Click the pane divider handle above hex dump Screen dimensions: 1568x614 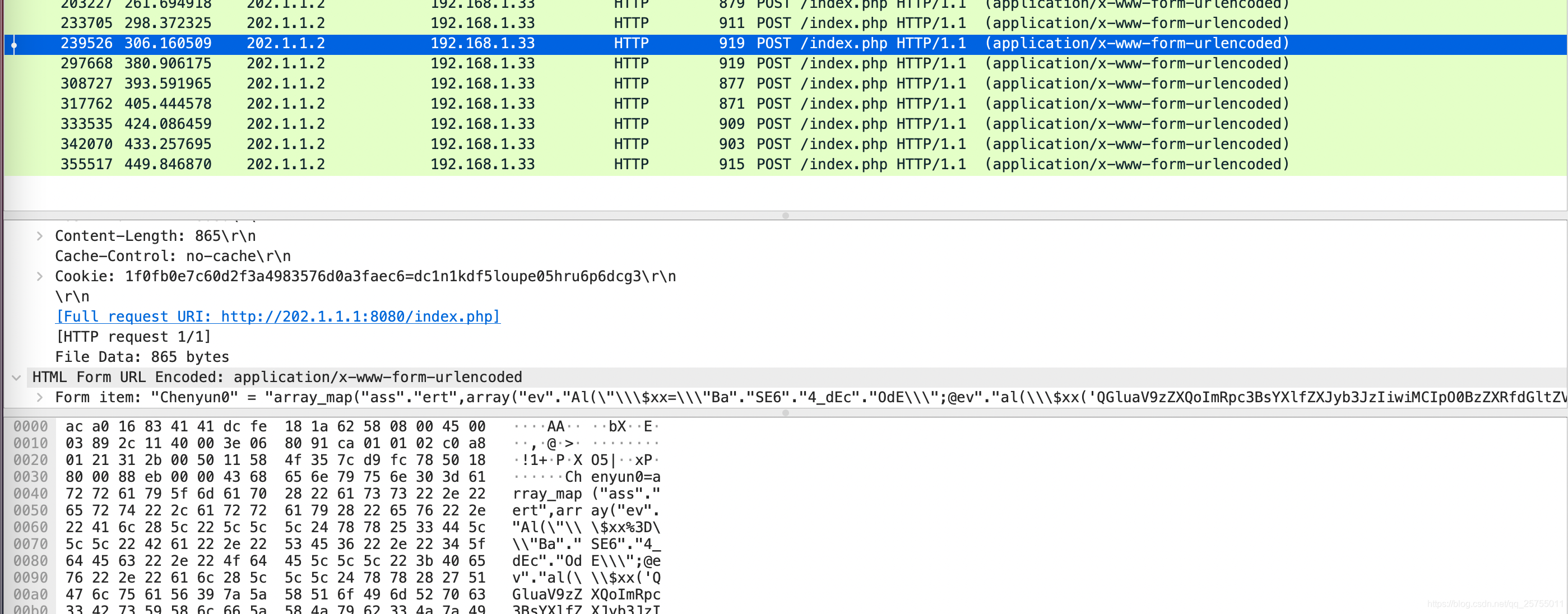pos(785,412)
